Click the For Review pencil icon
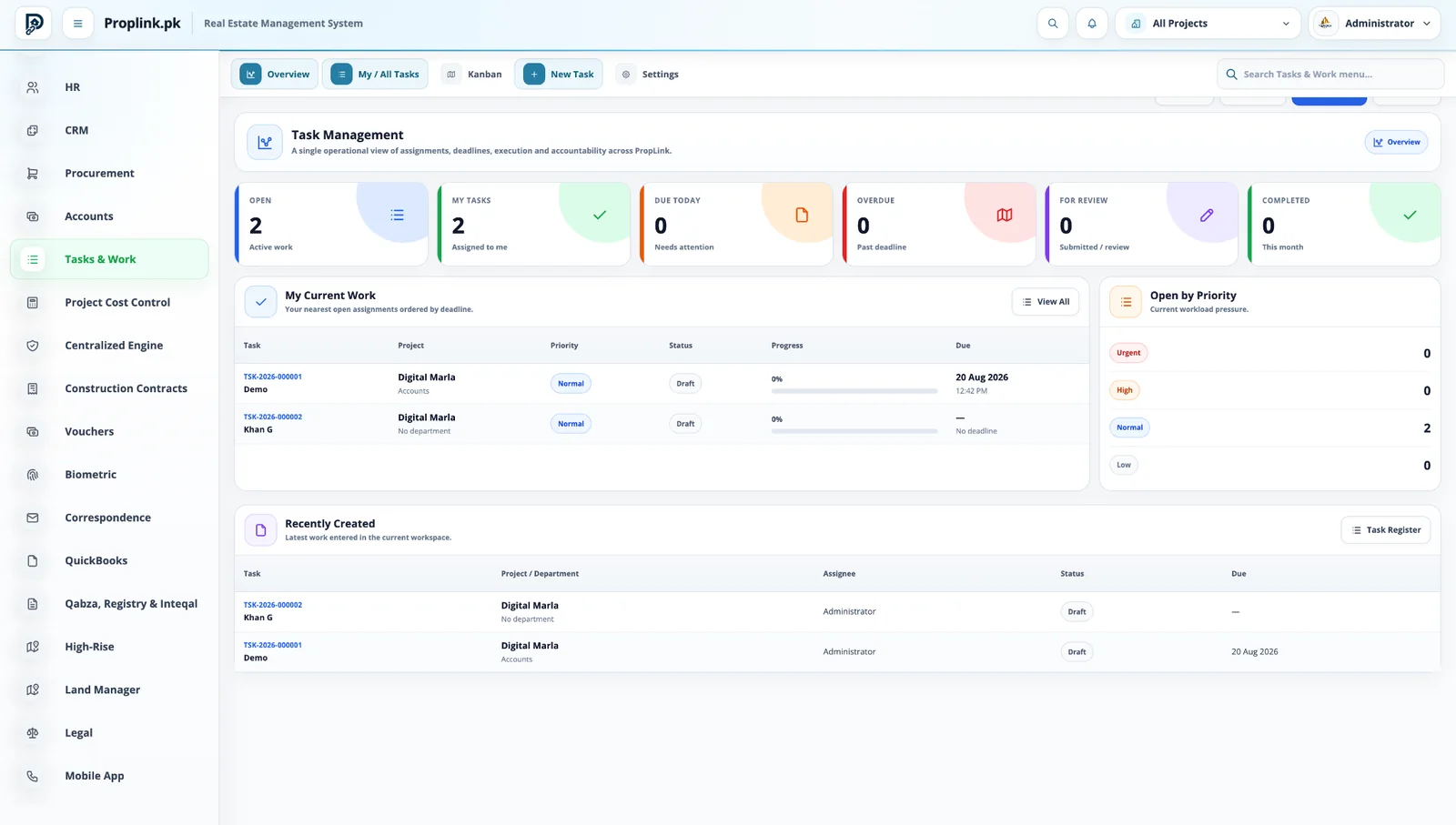Image resolution: width=1456 pixels, height=825 pixels. pos(1207,215)
